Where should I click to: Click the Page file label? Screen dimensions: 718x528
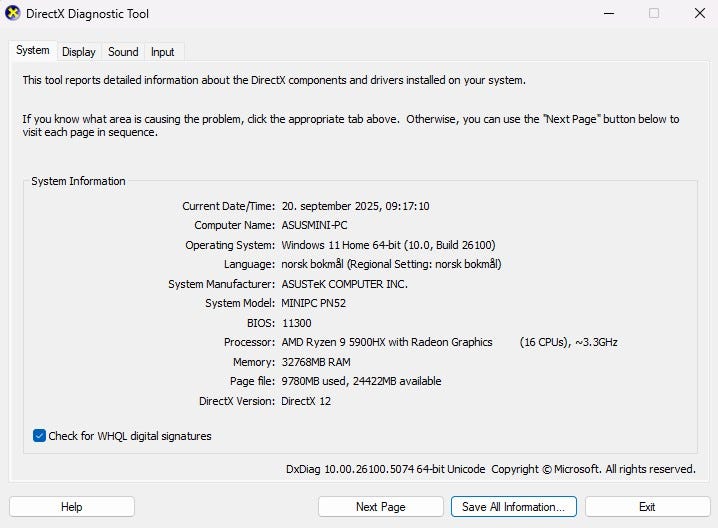click(x=252, y=381)
